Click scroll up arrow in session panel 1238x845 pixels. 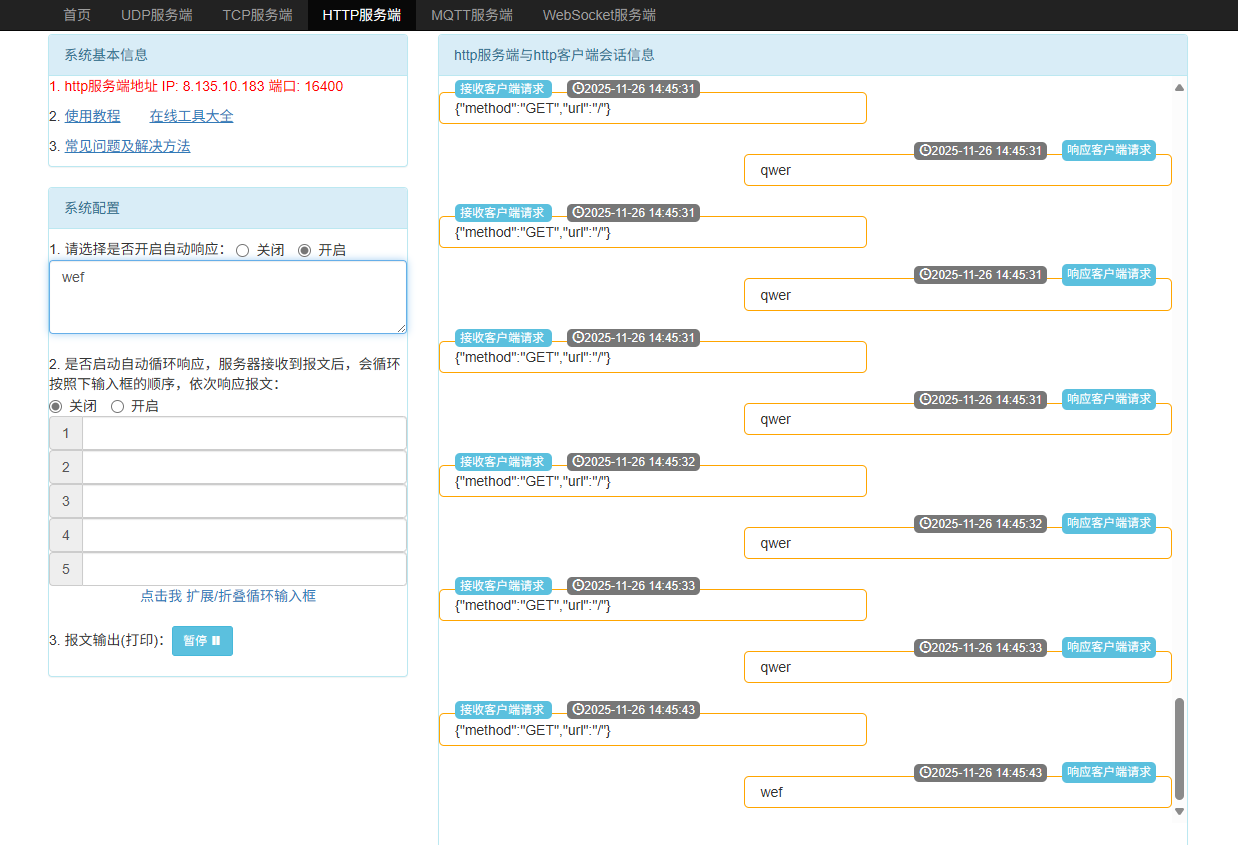click(x=1179, y=88)
